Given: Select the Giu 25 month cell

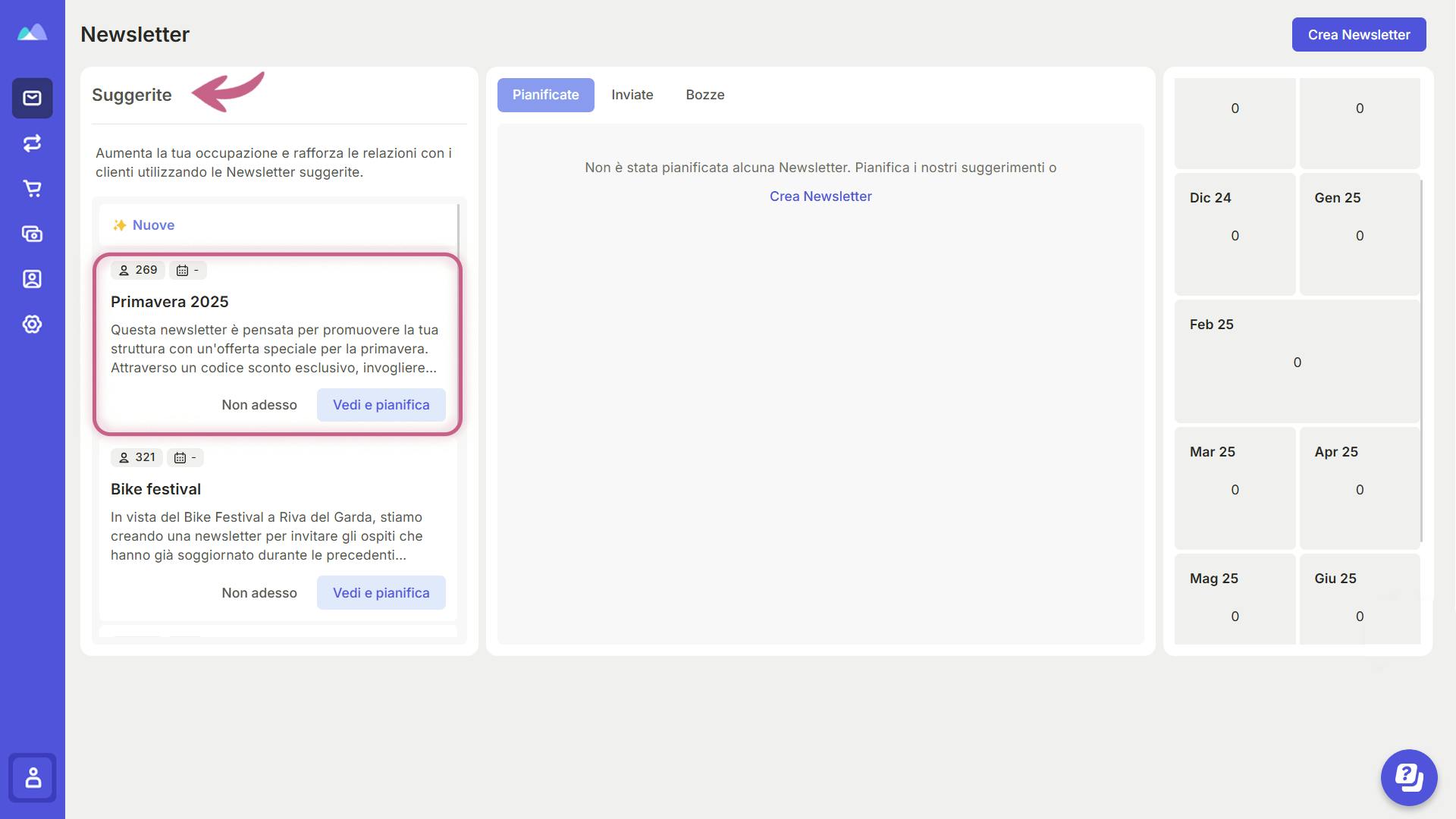Looking at the screenshot, I should coord(1360,599).
